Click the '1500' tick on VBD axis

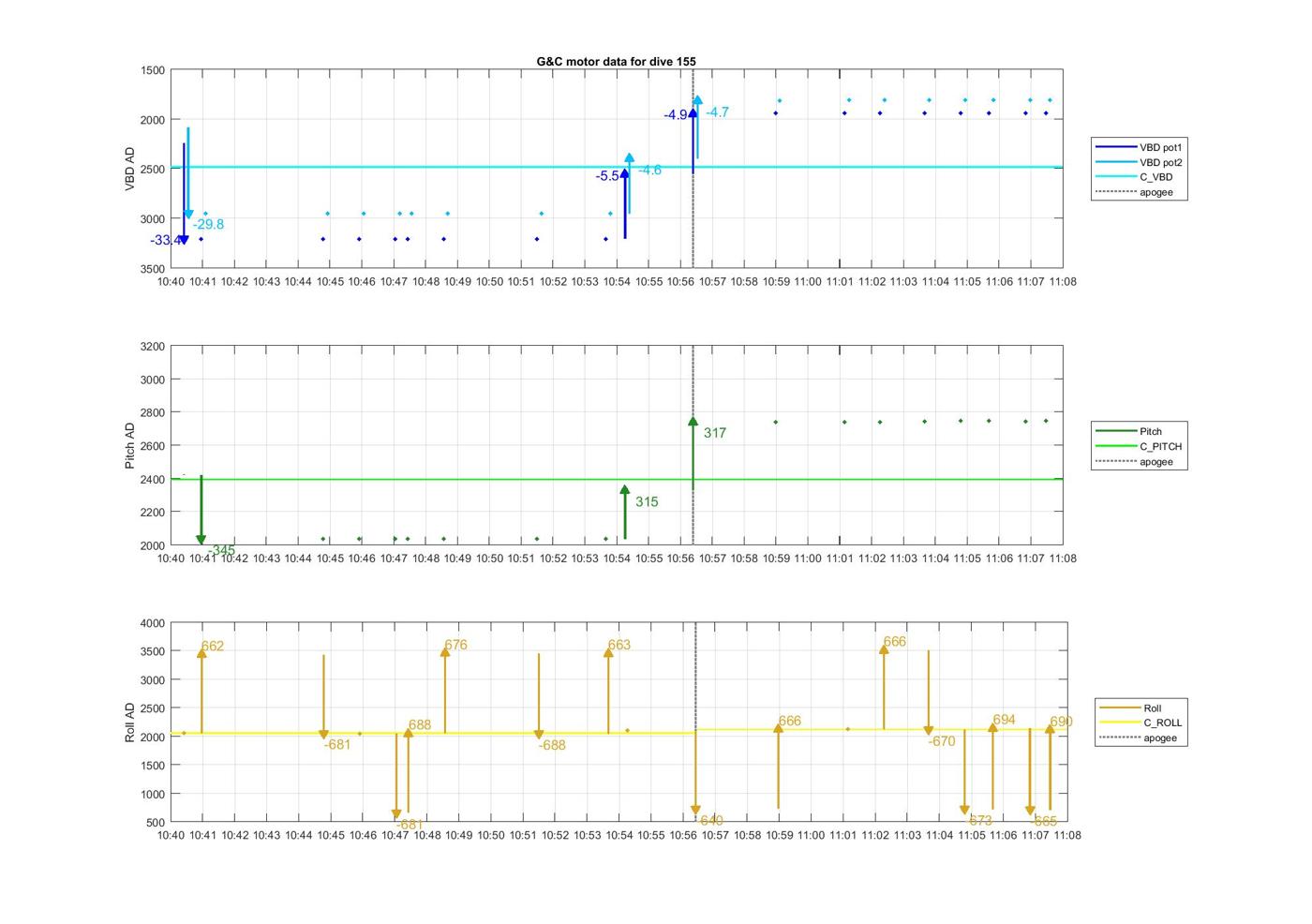[153, 70]
